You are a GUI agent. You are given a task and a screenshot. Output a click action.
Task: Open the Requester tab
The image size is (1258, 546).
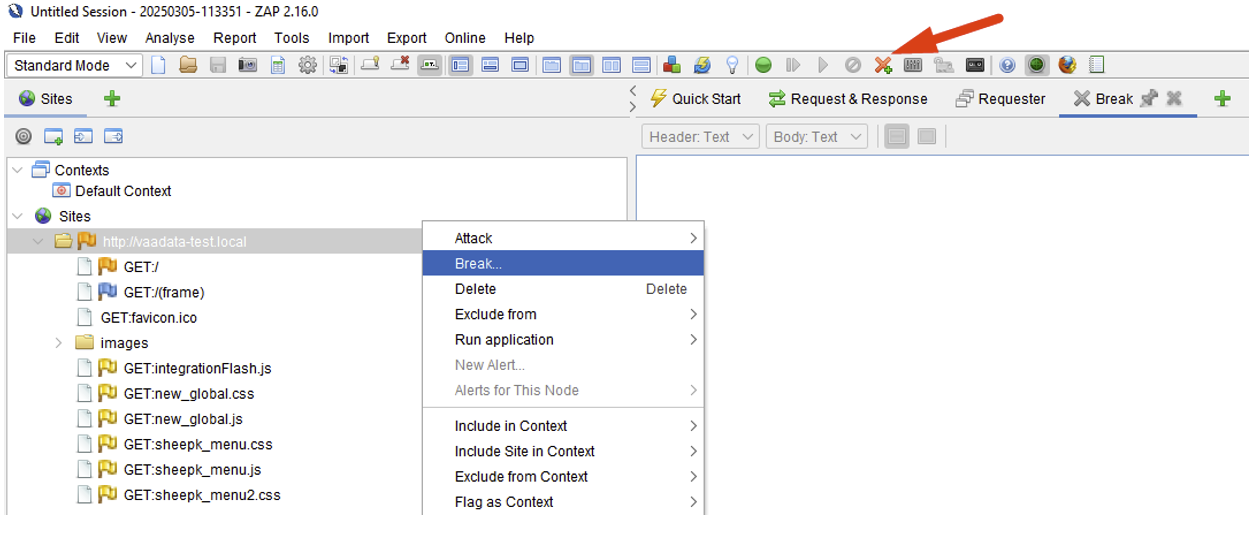1001,99
